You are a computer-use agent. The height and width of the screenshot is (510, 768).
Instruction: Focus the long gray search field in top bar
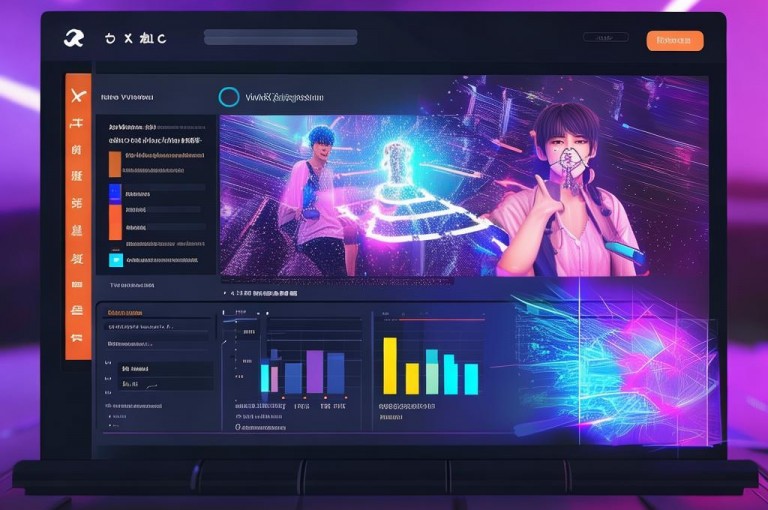coord(281,37)
